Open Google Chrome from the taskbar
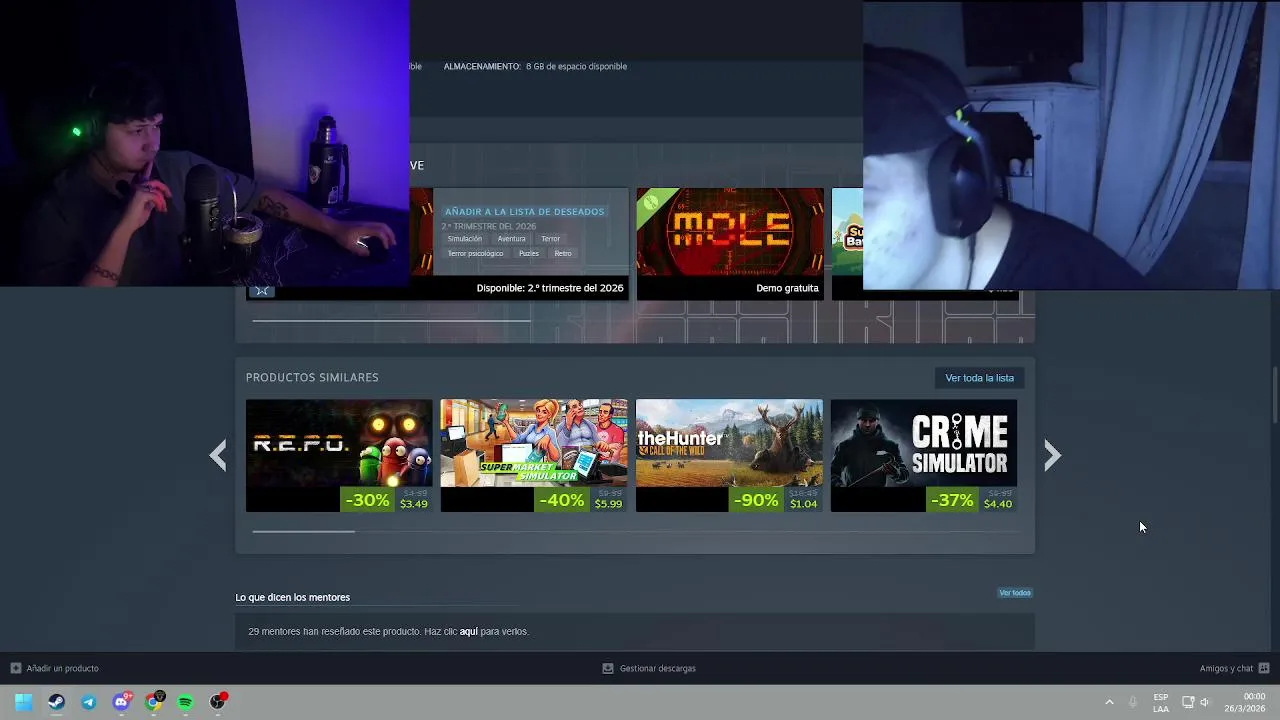 click(153, 702)
